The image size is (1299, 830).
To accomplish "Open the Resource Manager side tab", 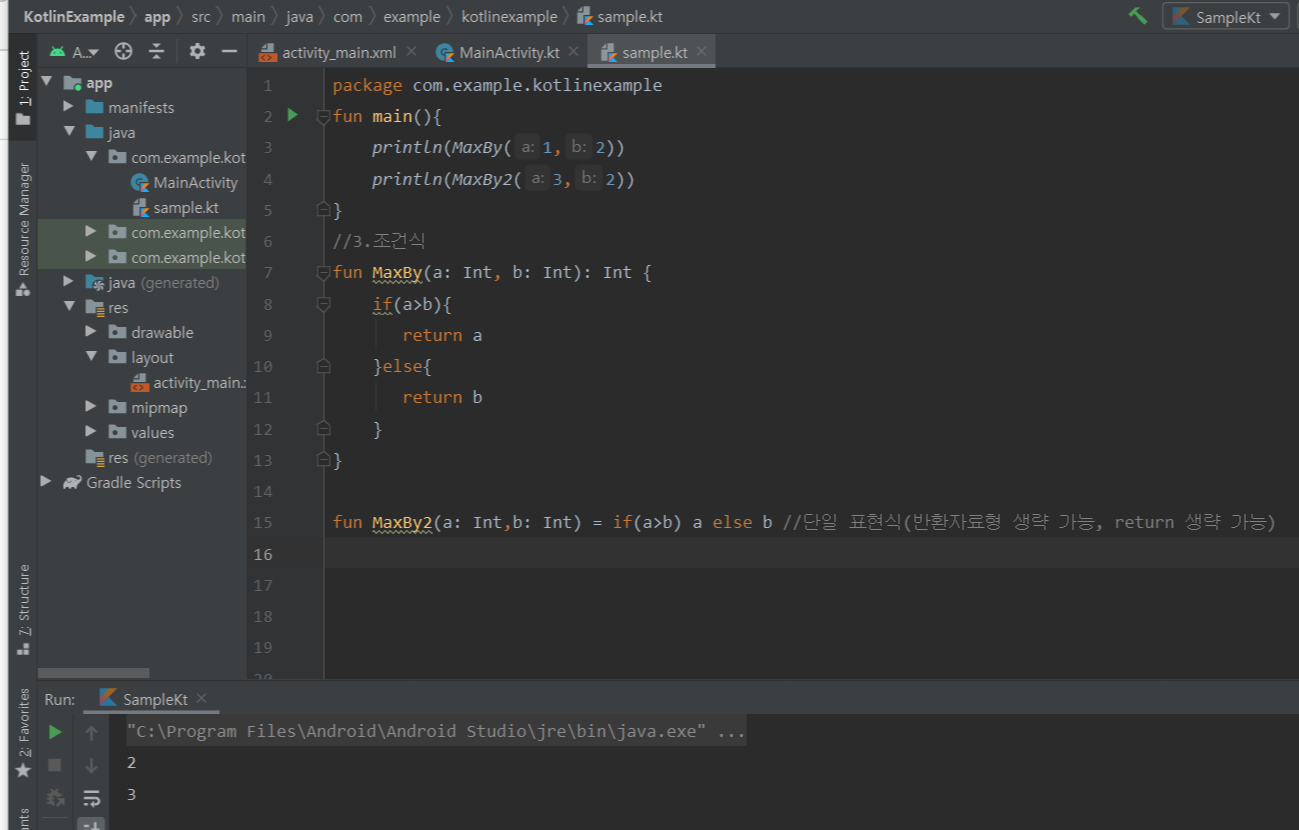I will (23, 229).
